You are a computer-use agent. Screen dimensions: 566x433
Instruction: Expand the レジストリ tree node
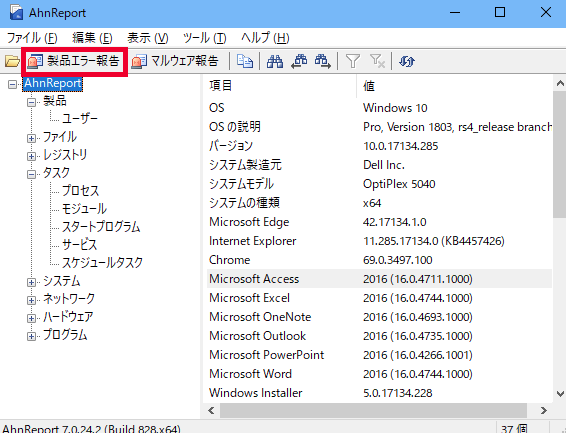click(x=31, y=156)
